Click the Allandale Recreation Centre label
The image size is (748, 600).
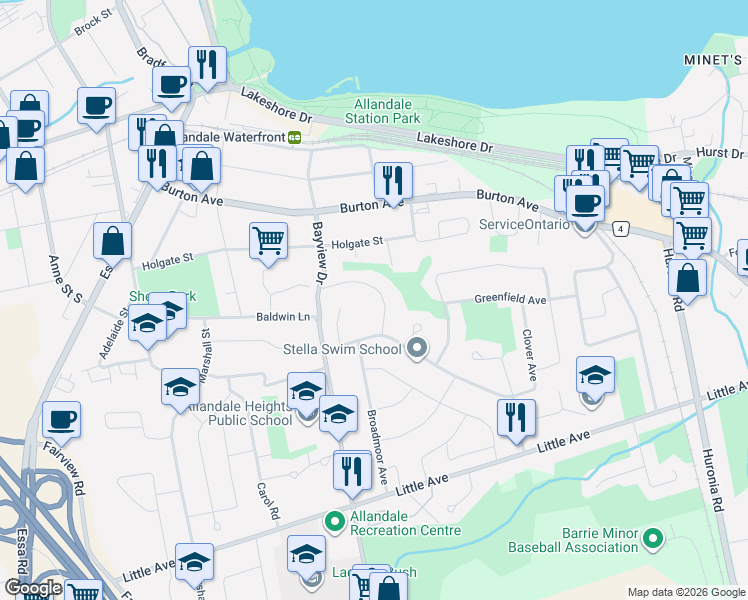click(x=405, y=523)
